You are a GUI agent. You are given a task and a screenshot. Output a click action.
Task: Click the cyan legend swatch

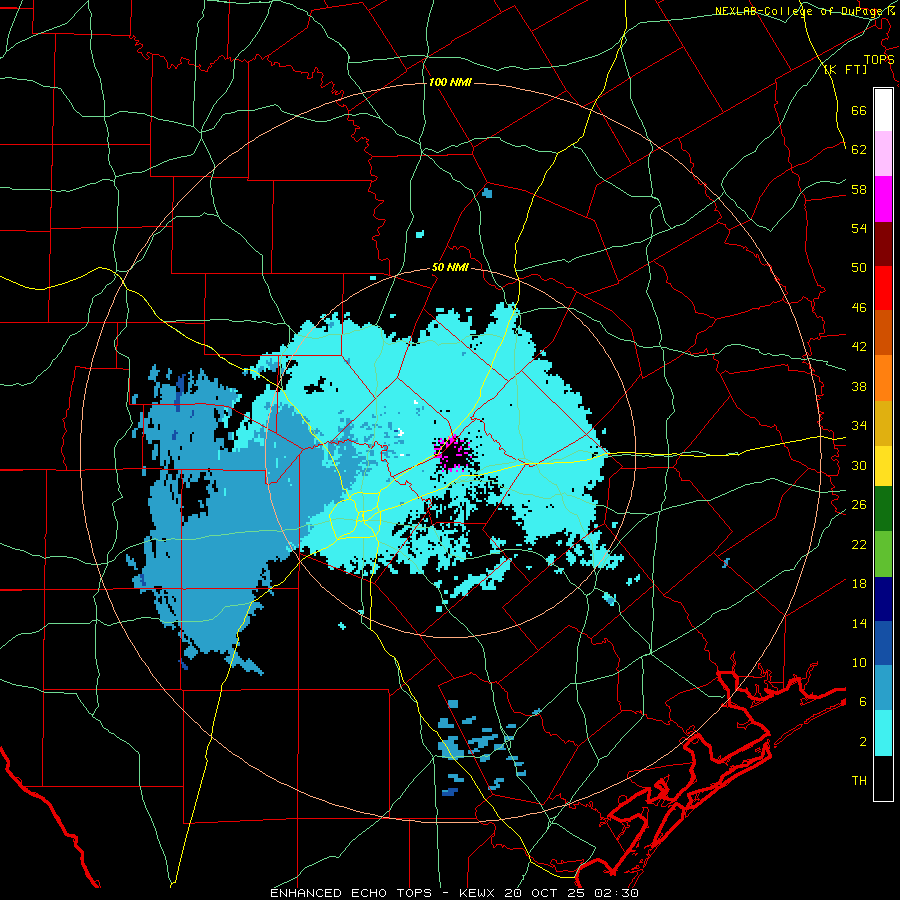tap(883, 733)
